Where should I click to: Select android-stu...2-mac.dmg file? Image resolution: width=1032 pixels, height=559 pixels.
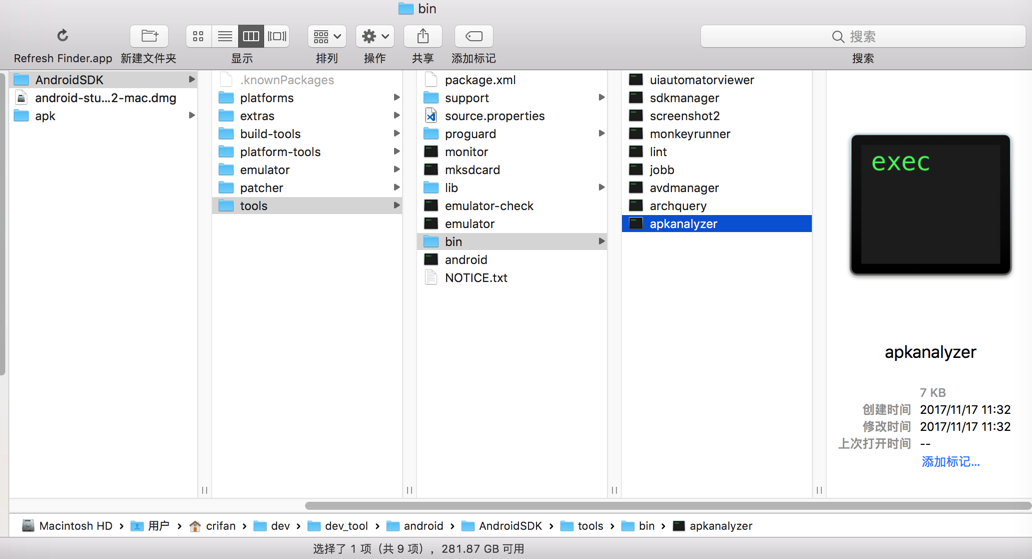pyautogui.click(x=105, y=97)
